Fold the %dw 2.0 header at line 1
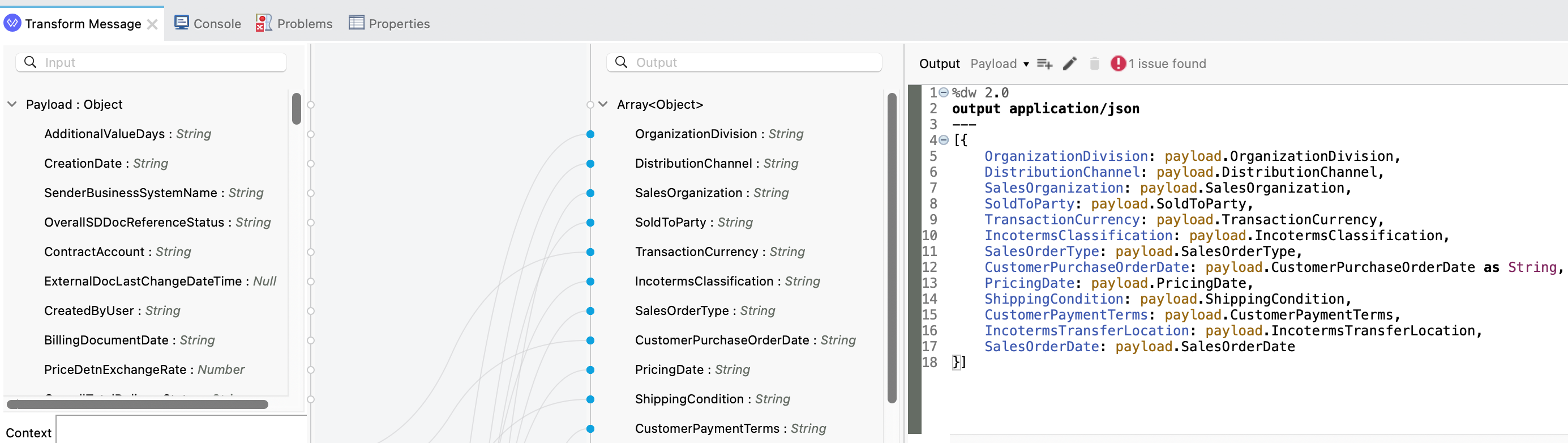The image size is (1568, 443). pos(944,92)
